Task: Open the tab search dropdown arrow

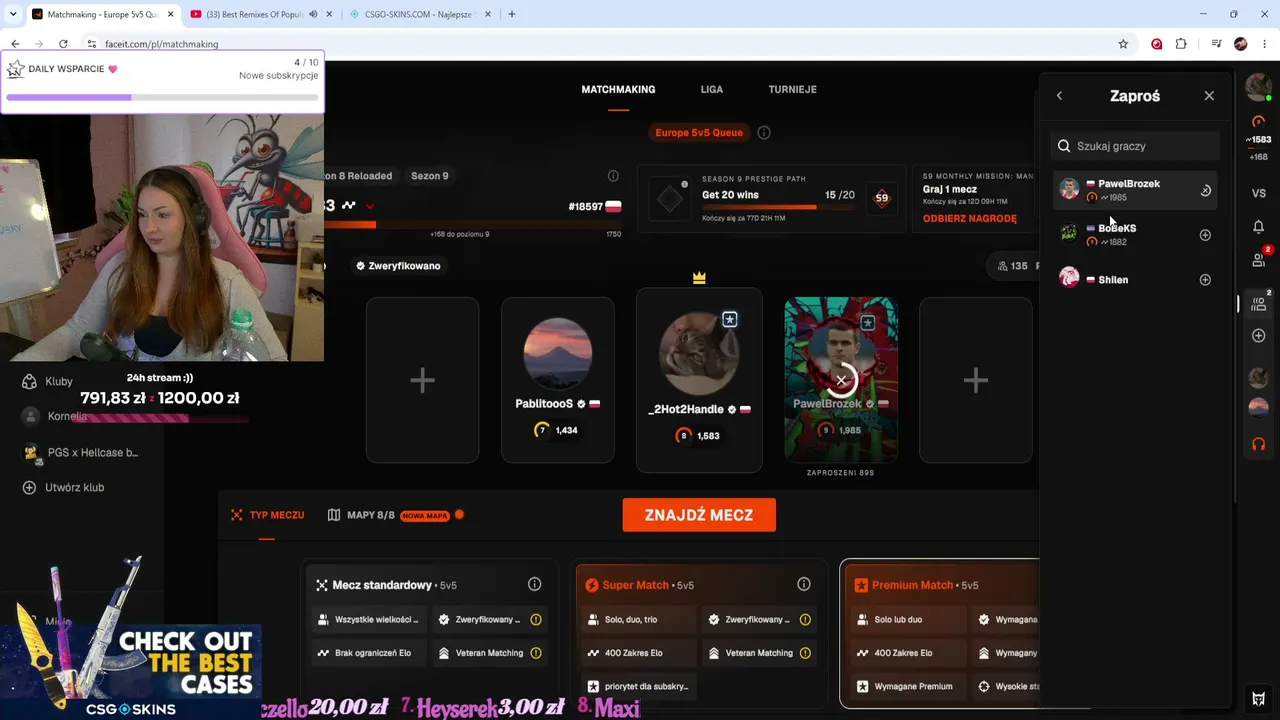Action: 13,14
